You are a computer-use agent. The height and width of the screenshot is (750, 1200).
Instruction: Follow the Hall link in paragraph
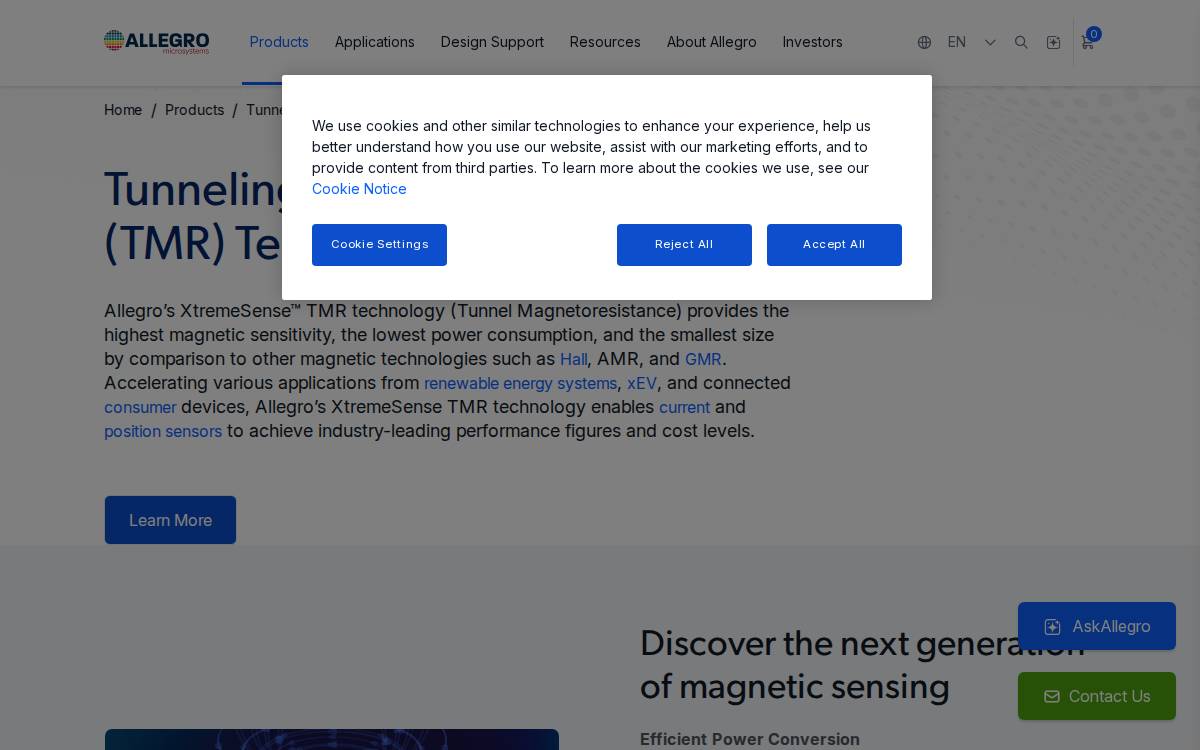pyautogui.click(x=573, y=359)
